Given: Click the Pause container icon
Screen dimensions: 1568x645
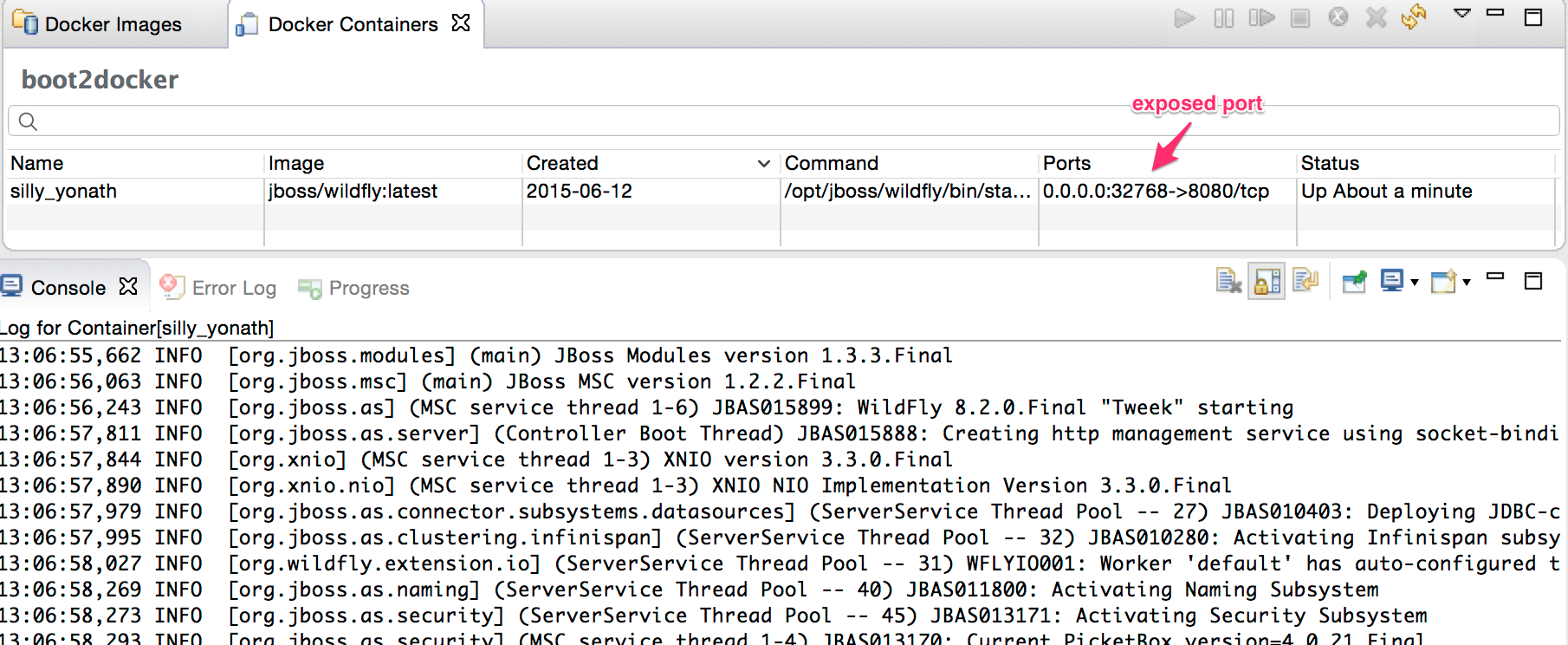Looking at the screenshot, I should coord(1223,18).
